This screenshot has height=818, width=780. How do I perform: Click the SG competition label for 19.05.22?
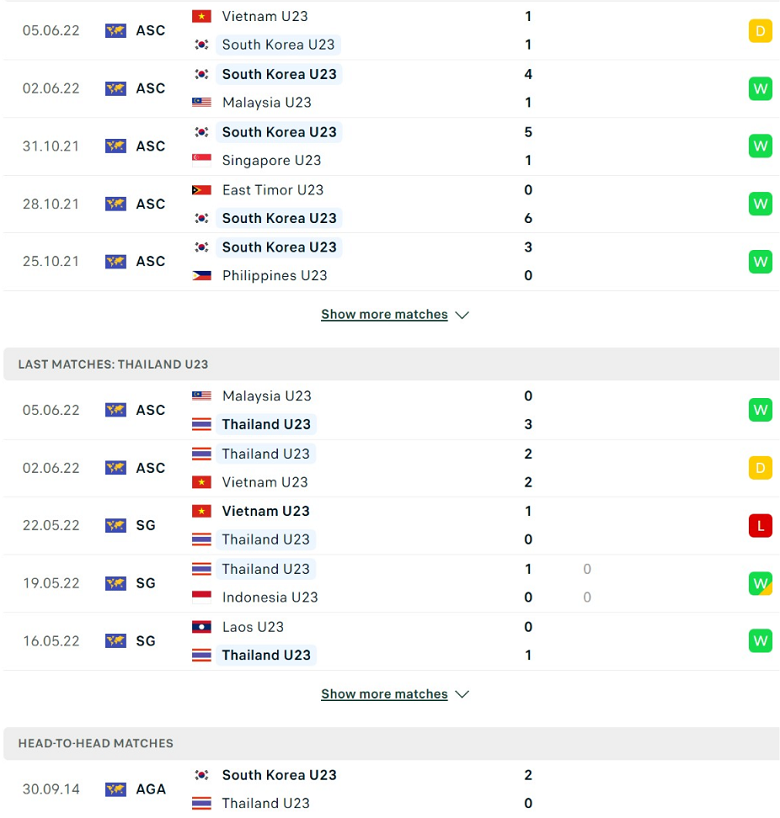pyautogui.click(x=146, y=583)
